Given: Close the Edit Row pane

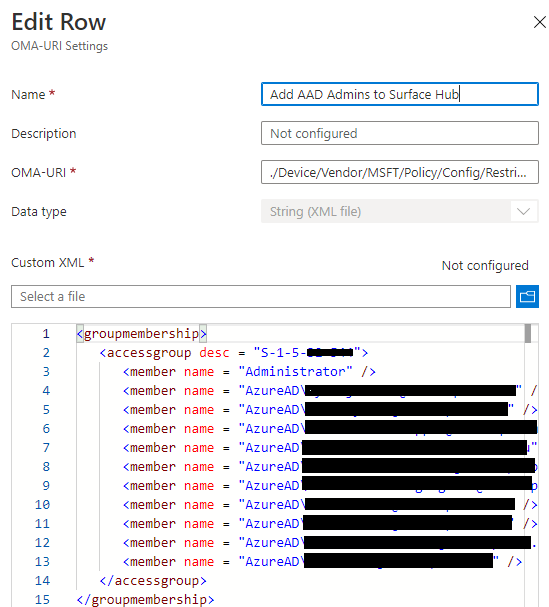Looking at the screenshot, I should coord(539,22).
